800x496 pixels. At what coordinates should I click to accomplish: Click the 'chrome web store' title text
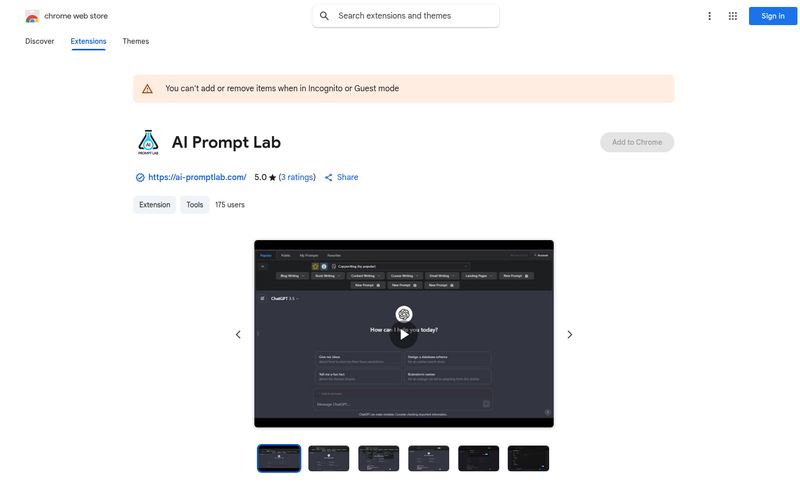tap(76, 16)
